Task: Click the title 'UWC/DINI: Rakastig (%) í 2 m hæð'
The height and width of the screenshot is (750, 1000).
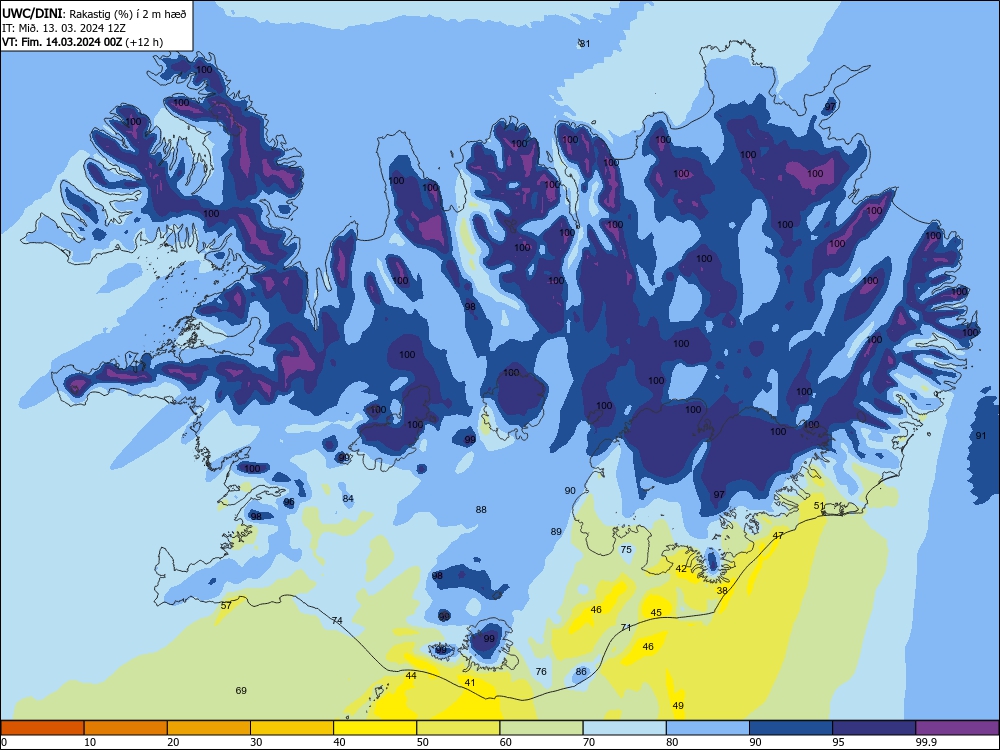Action: 94,14
